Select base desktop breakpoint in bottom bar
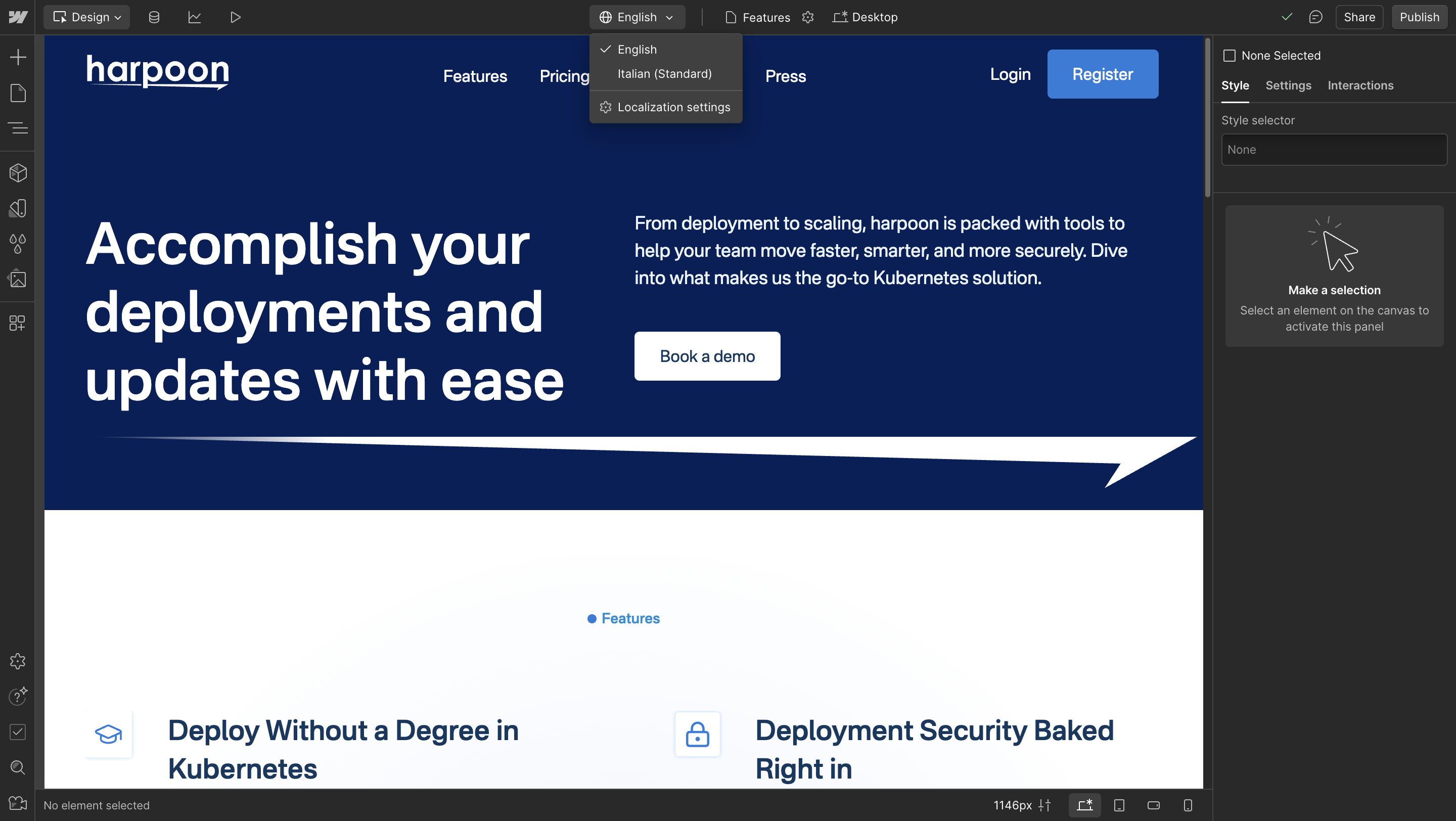Image resolution: width=1456 pixels, height=821 pixels. (x=1084, y=805)
